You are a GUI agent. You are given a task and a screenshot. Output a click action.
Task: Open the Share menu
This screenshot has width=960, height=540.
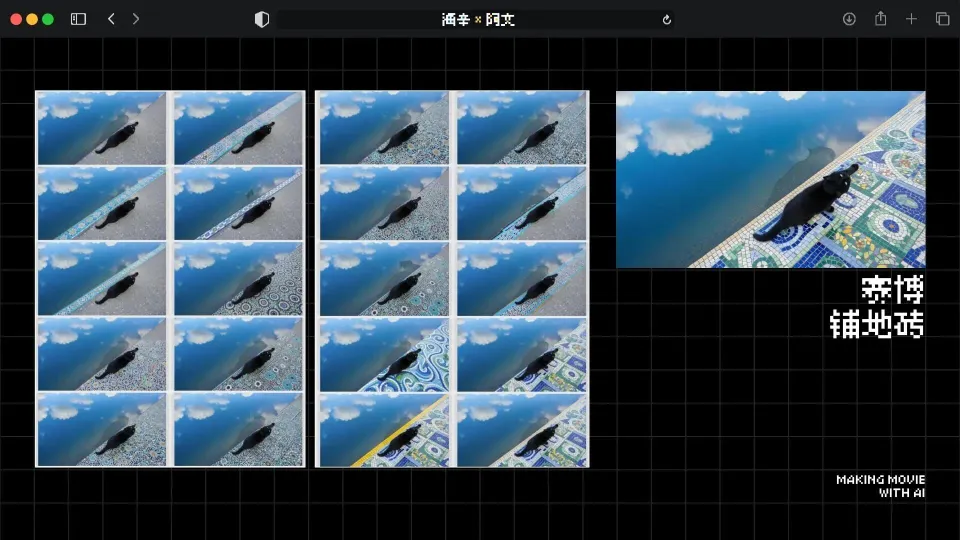coord(880,19)
